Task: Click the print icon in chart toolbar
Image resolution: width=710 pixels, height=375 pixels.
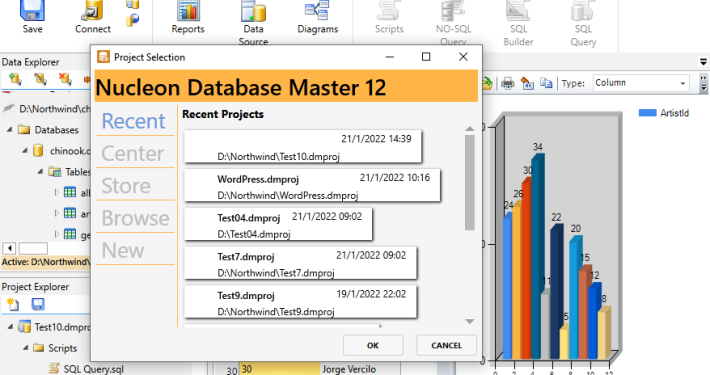Action: pyautogui.click(x=508, y=83)
